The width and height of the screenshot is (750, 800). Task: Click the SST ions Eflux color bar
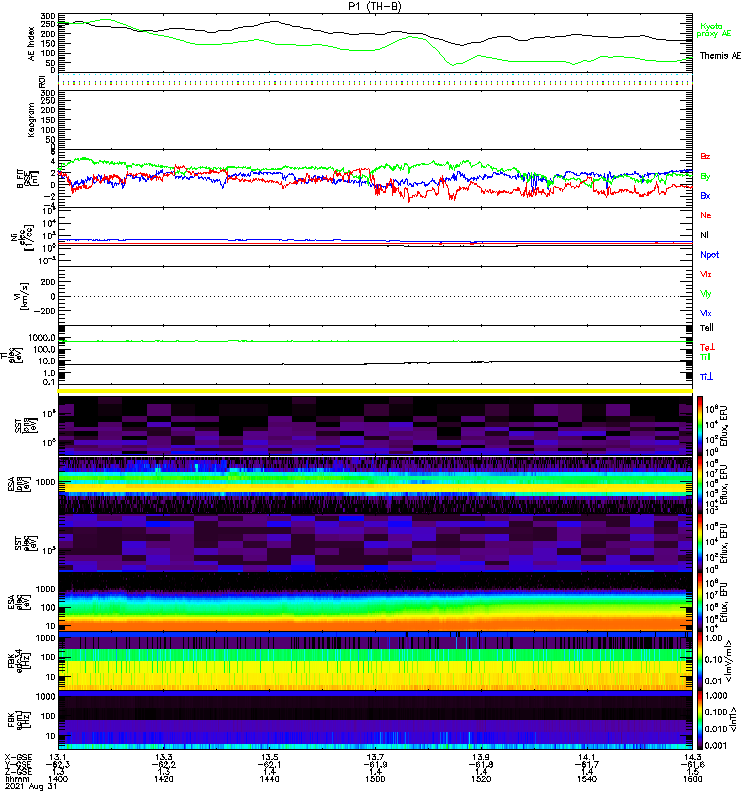coord(700,426)
